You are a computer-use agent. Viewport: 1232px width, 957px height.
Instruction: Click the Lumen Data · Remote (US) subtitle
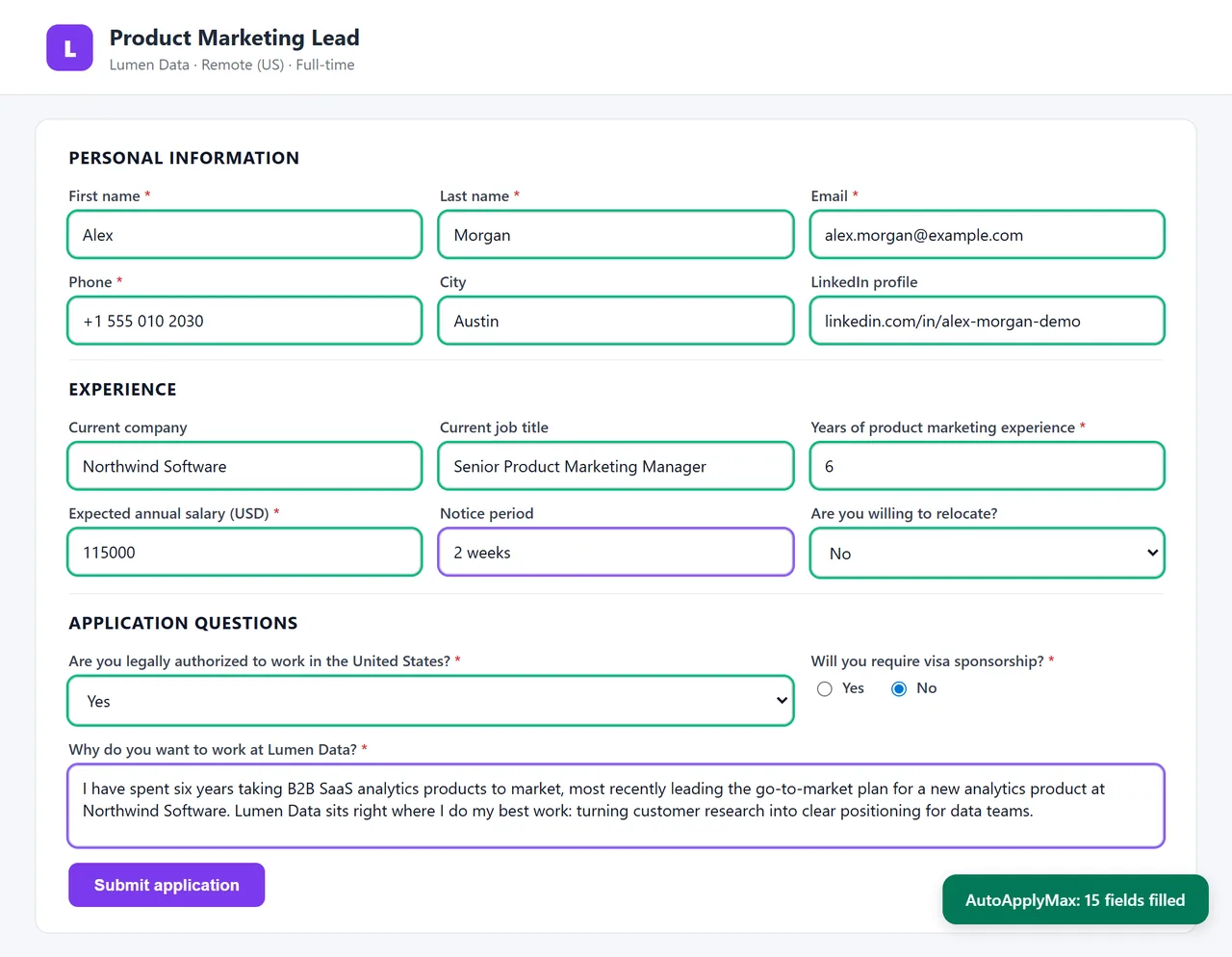[x=232, y=65]
